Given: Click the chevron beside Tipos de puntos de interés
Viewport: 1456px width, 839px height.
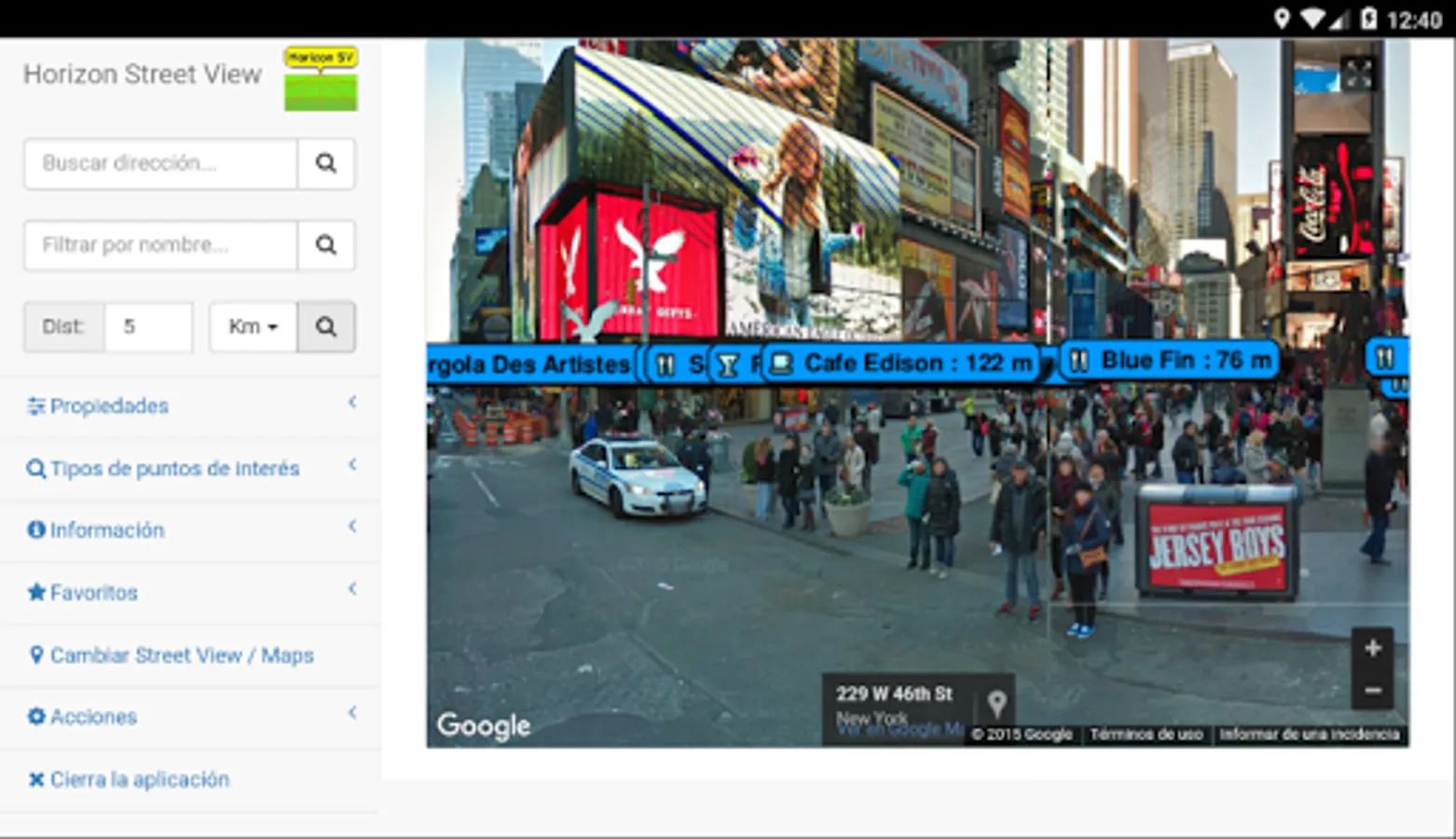Looking at the screenshot, I should tap(352, 464).
